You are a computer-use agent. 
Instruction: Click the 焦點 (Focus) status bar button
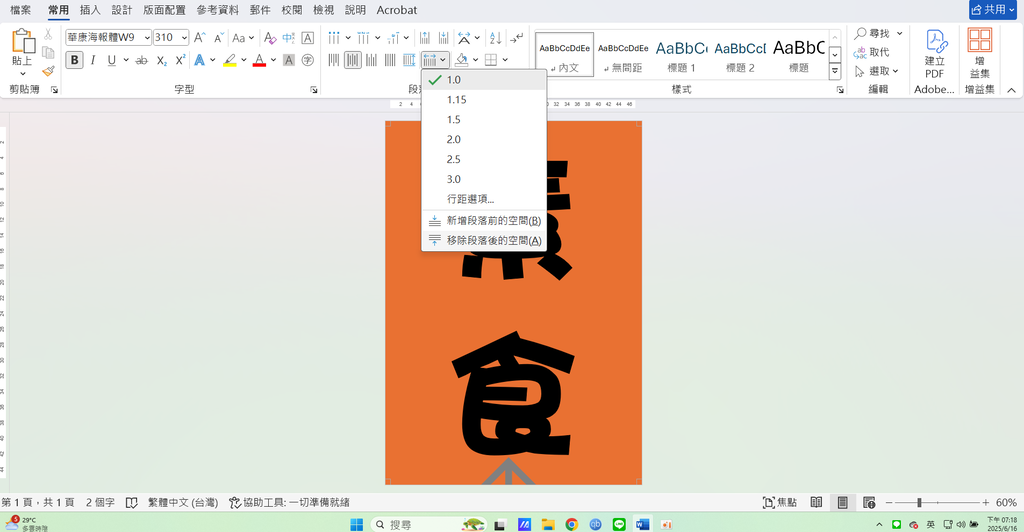[x=780, y=503]
